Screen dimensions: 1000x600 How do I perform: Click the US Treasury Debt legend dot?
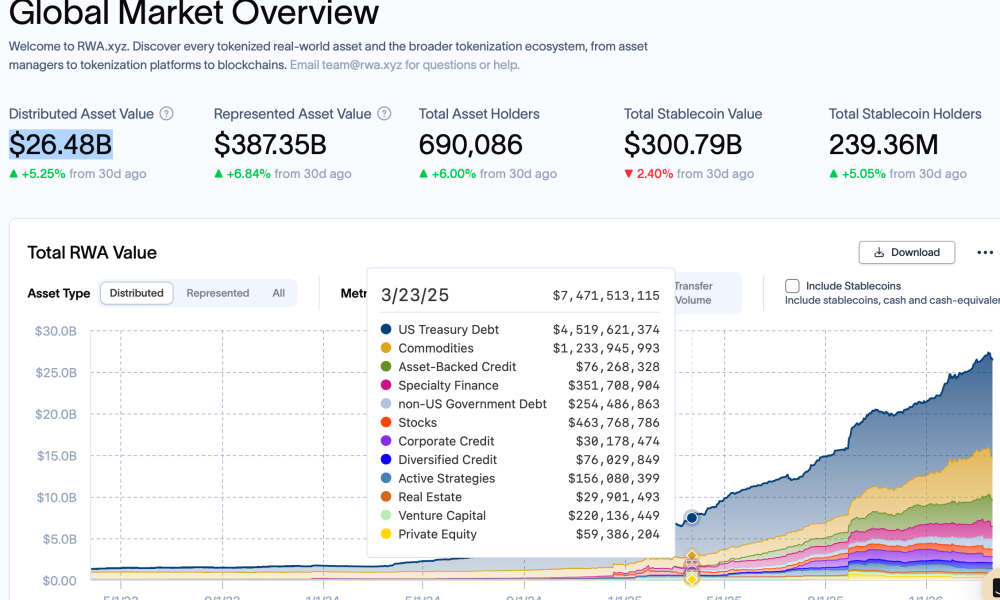386,330
